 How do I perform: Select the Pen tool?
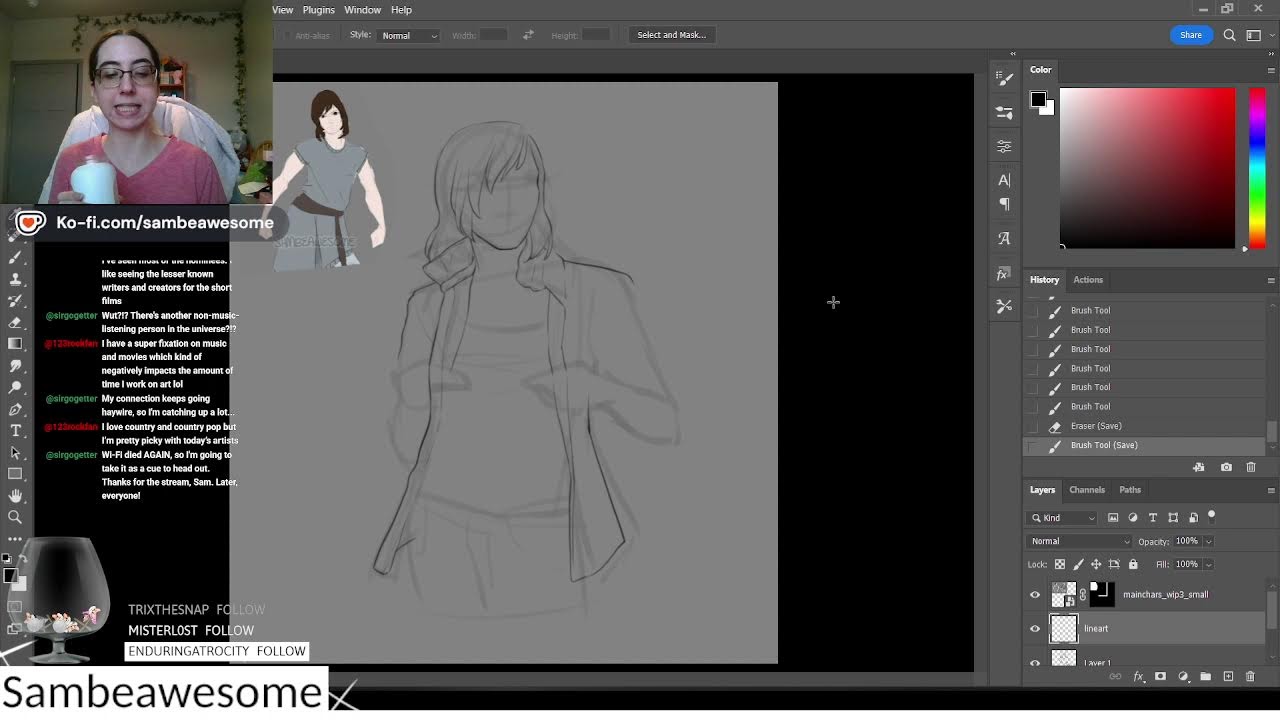coord(15,409)
